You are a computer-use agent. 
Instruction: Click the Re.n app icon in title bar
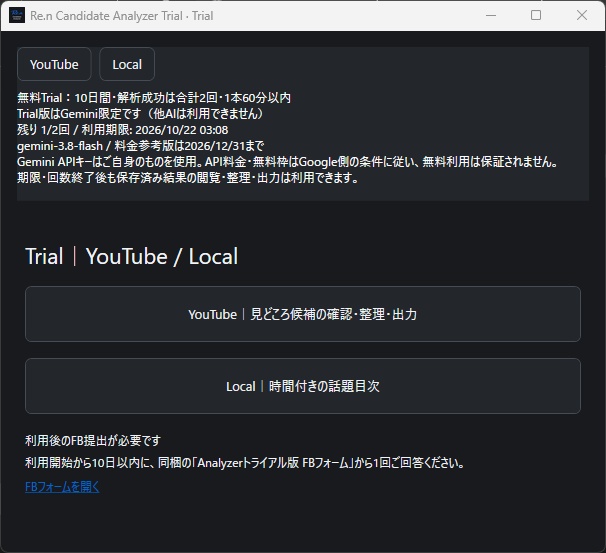17,15
